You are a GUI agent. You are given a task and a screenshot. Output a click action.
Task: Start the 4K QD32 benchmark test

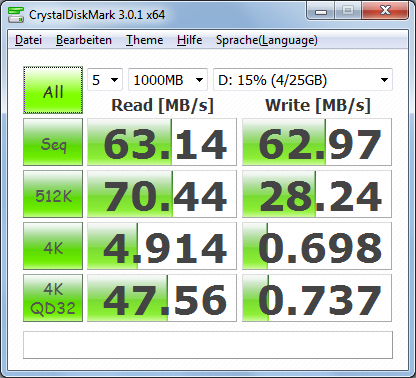click(53, 298)
